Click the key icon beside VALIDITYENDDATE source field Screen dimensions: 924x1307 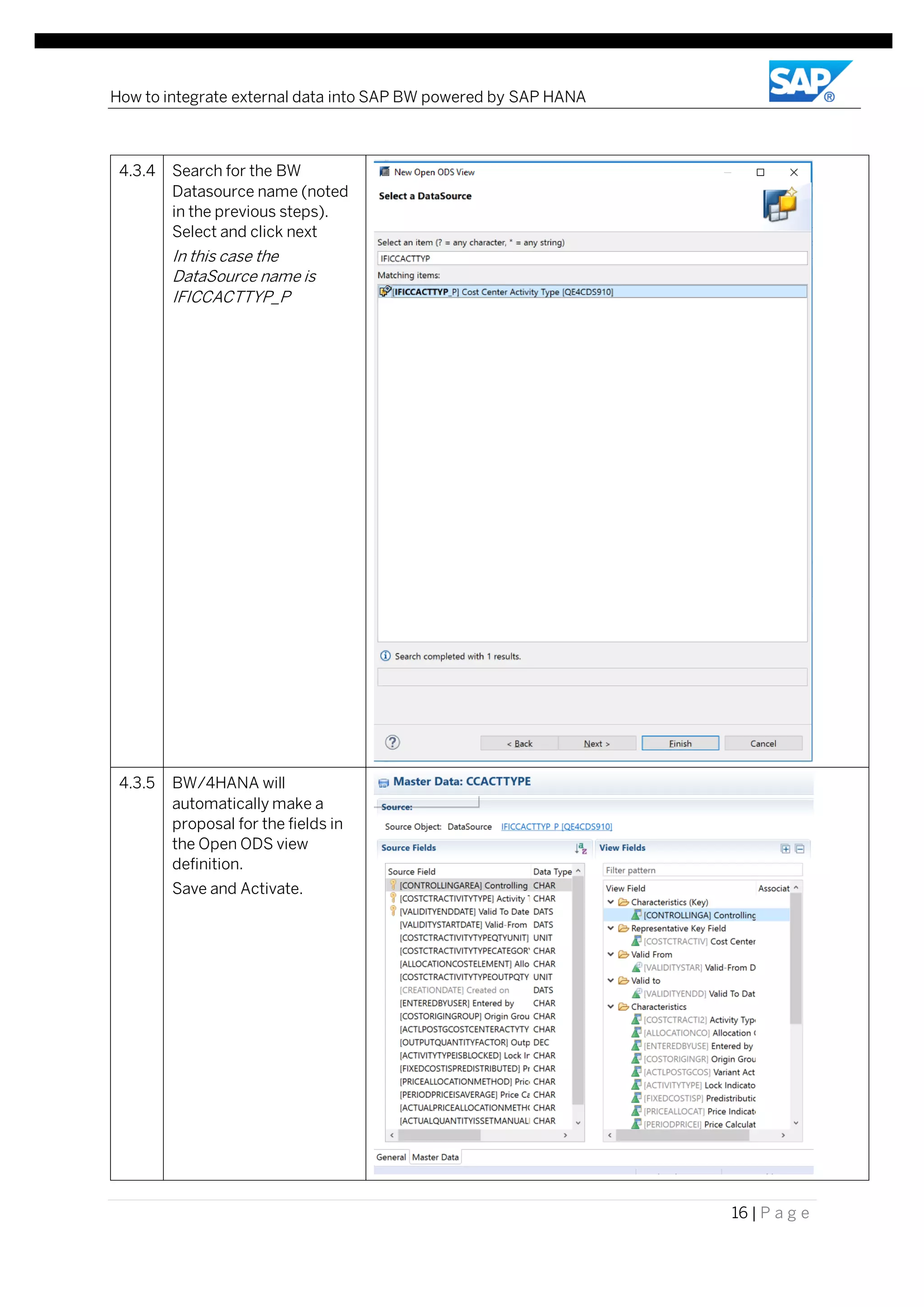[393, 911]
